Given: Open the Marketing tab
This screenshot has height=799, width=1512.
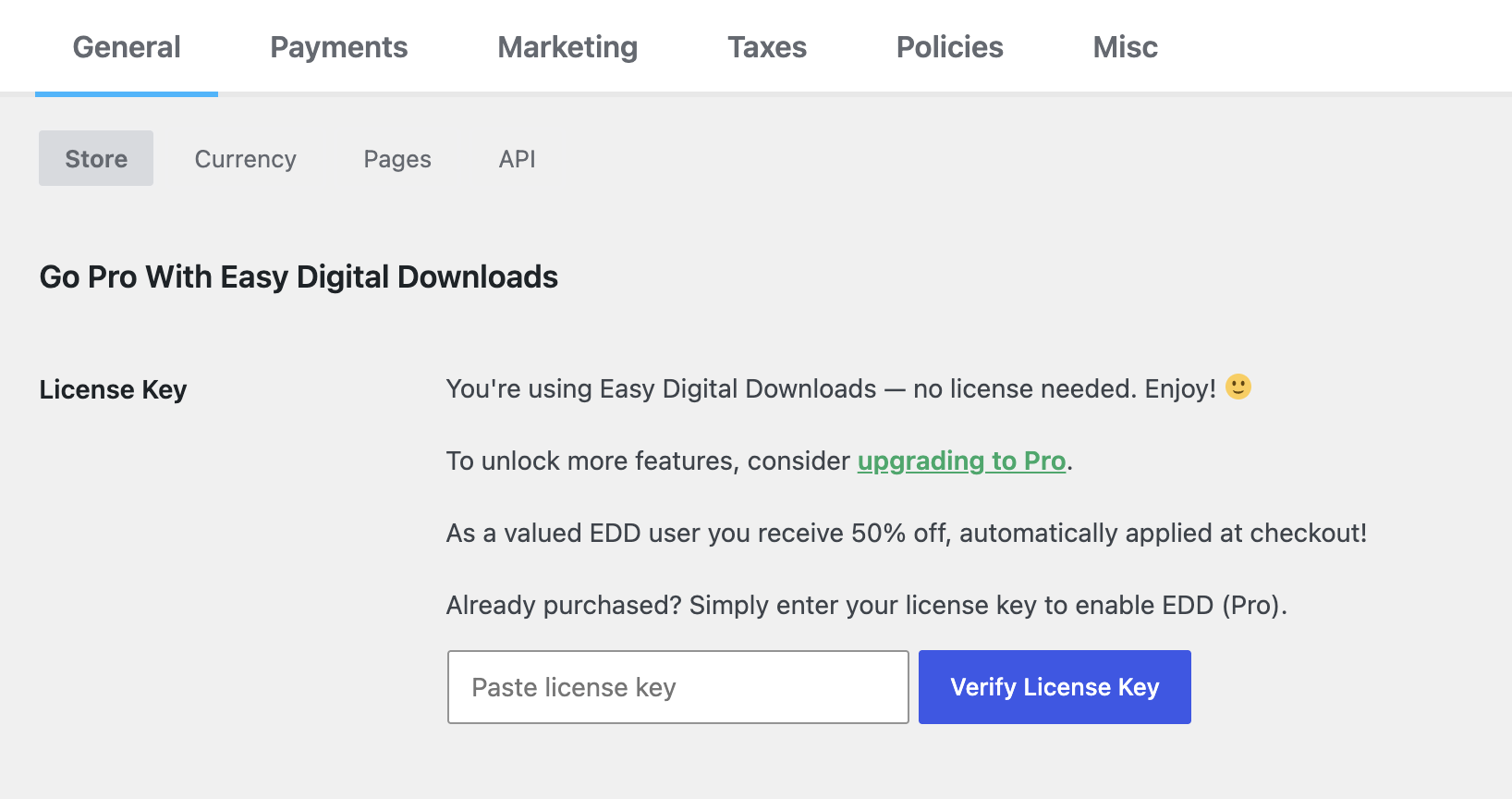Looking at the screenshot, I should [x=567, y=47].
